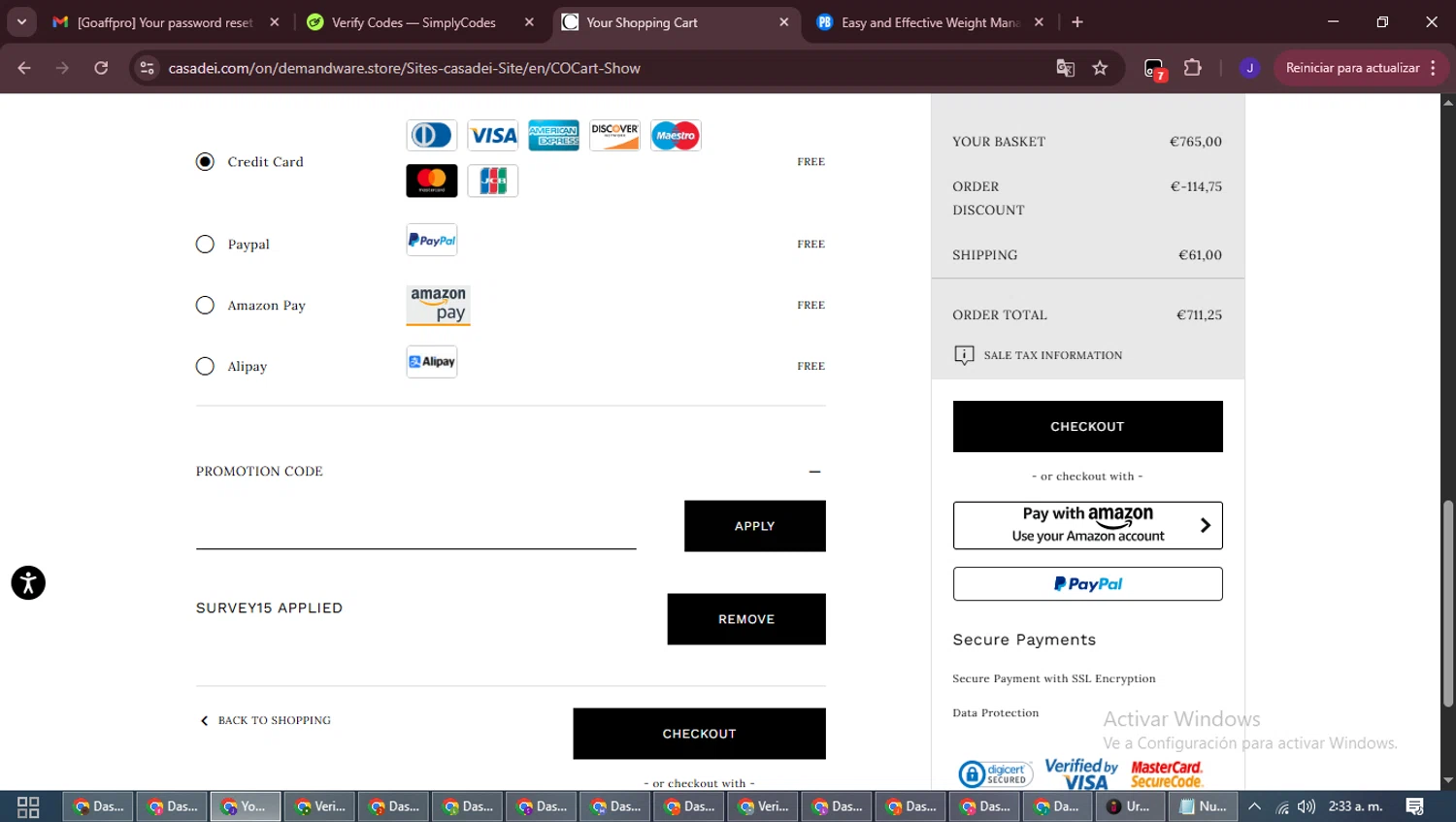Click the American Express card logo
This screenshot has height=822, width=1456.
[554, 135]
